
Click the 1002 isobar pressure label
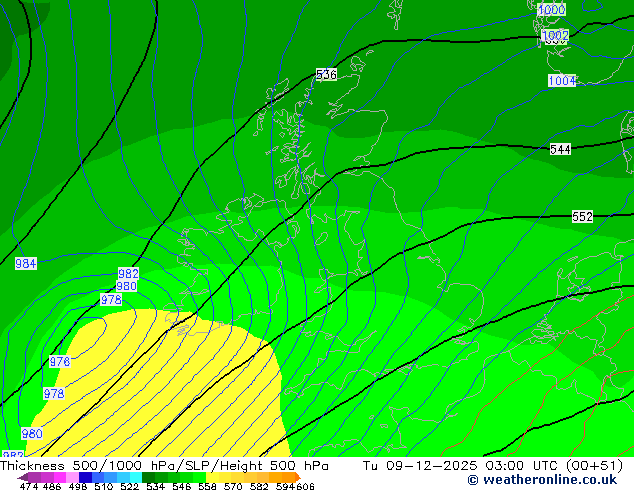pos(555,35)
